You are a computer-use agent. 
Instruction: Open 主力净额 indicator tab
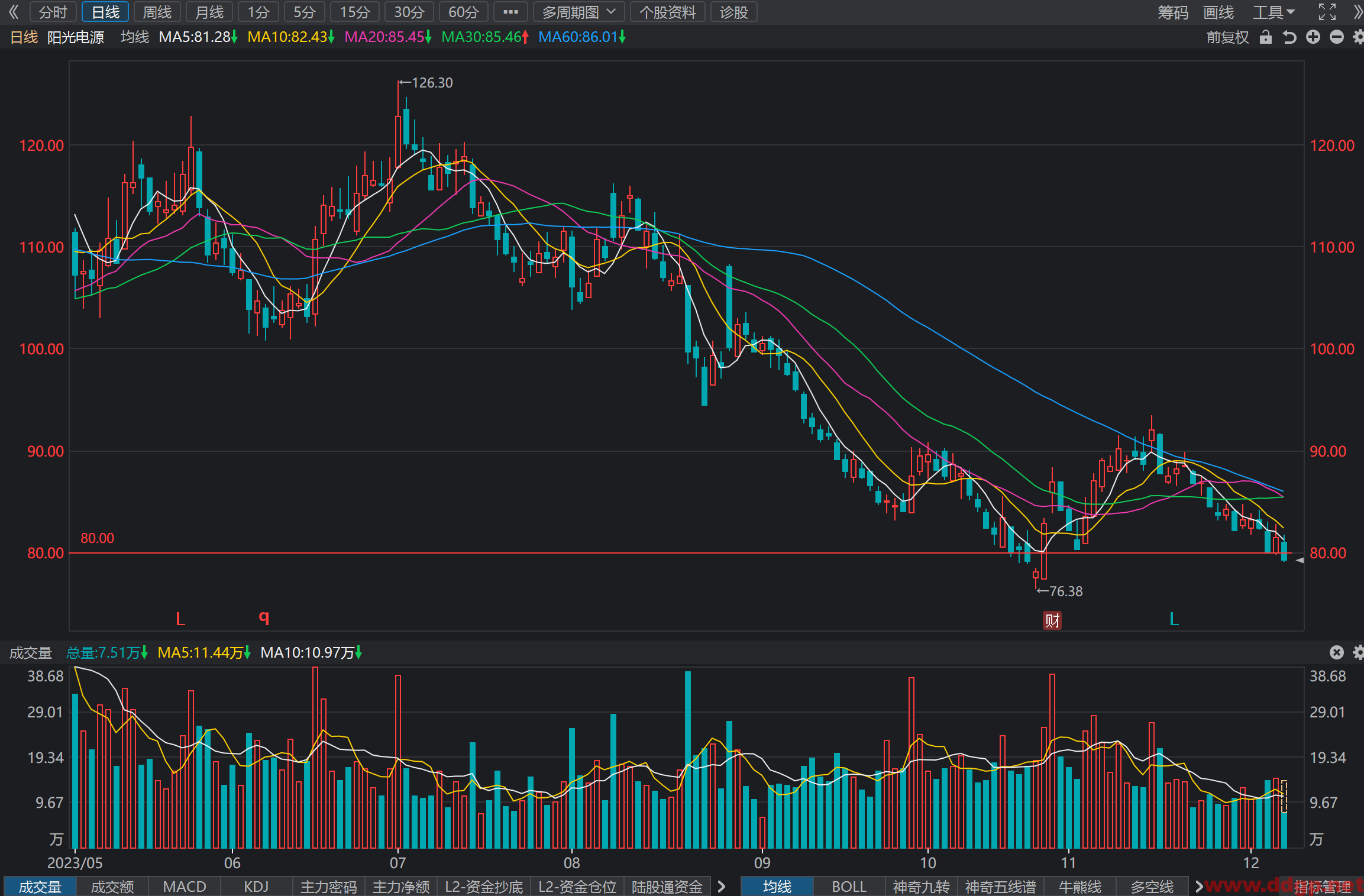[401, 887]
